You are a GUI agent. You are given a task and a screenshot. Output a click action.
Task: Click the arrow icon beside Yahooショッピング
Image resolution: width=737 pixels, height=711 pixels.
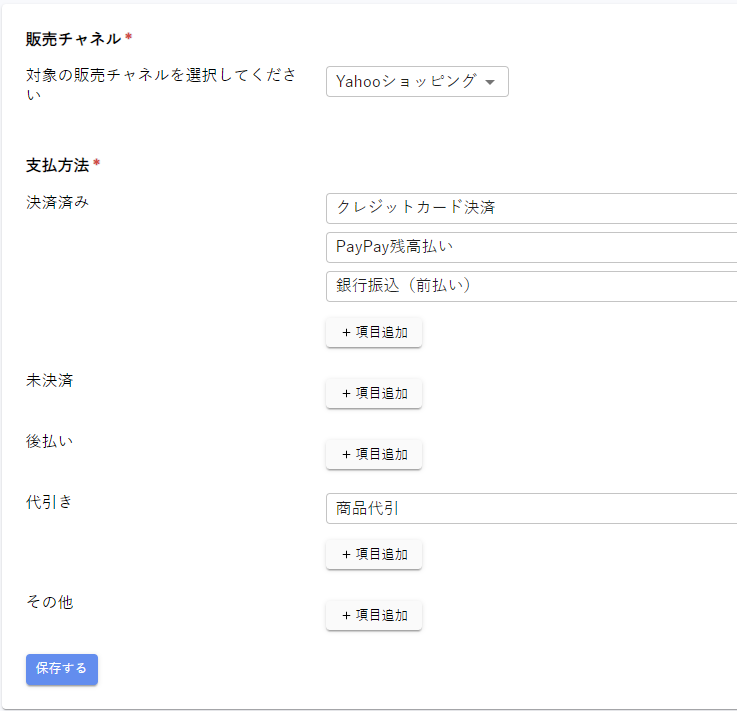(490, 83)
